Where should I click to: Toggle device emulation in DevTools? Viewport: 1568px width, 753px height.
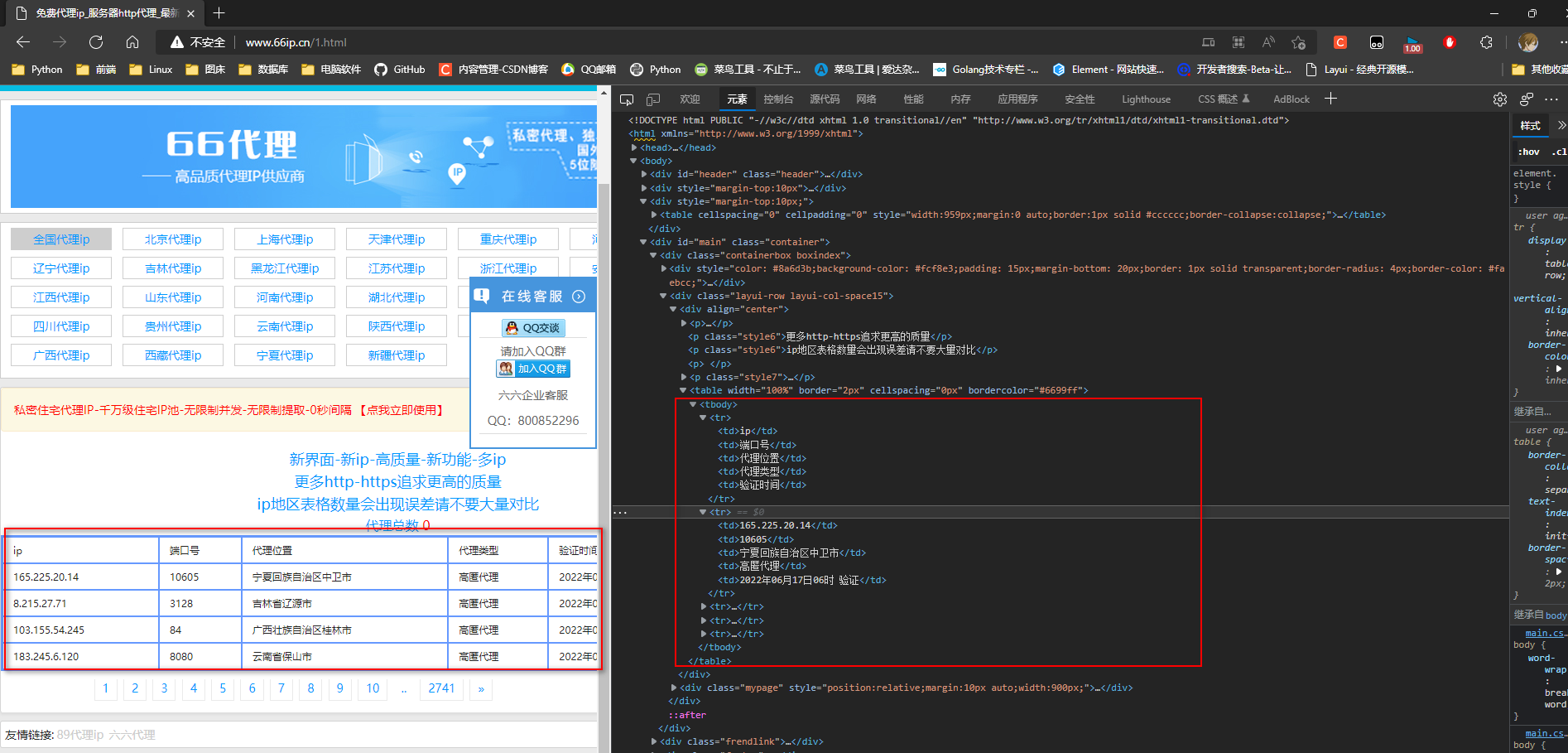click(653, 99)
